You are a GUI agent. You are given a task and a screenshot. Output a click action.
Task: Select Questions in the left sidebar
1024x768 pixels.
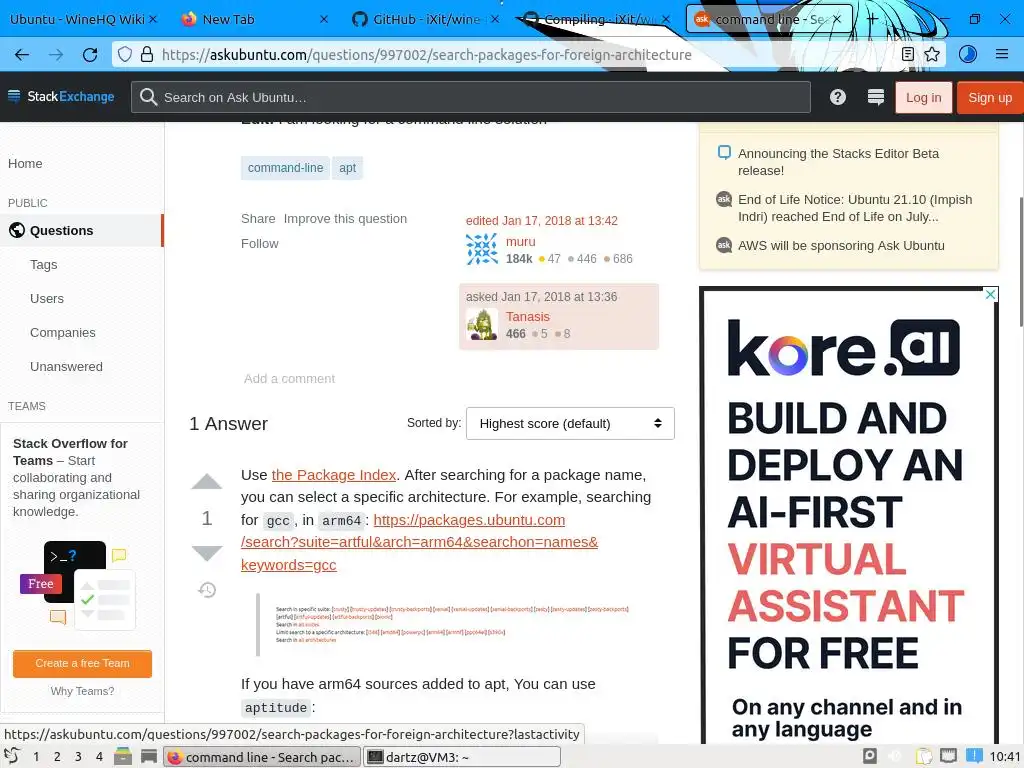pos(81,231)
